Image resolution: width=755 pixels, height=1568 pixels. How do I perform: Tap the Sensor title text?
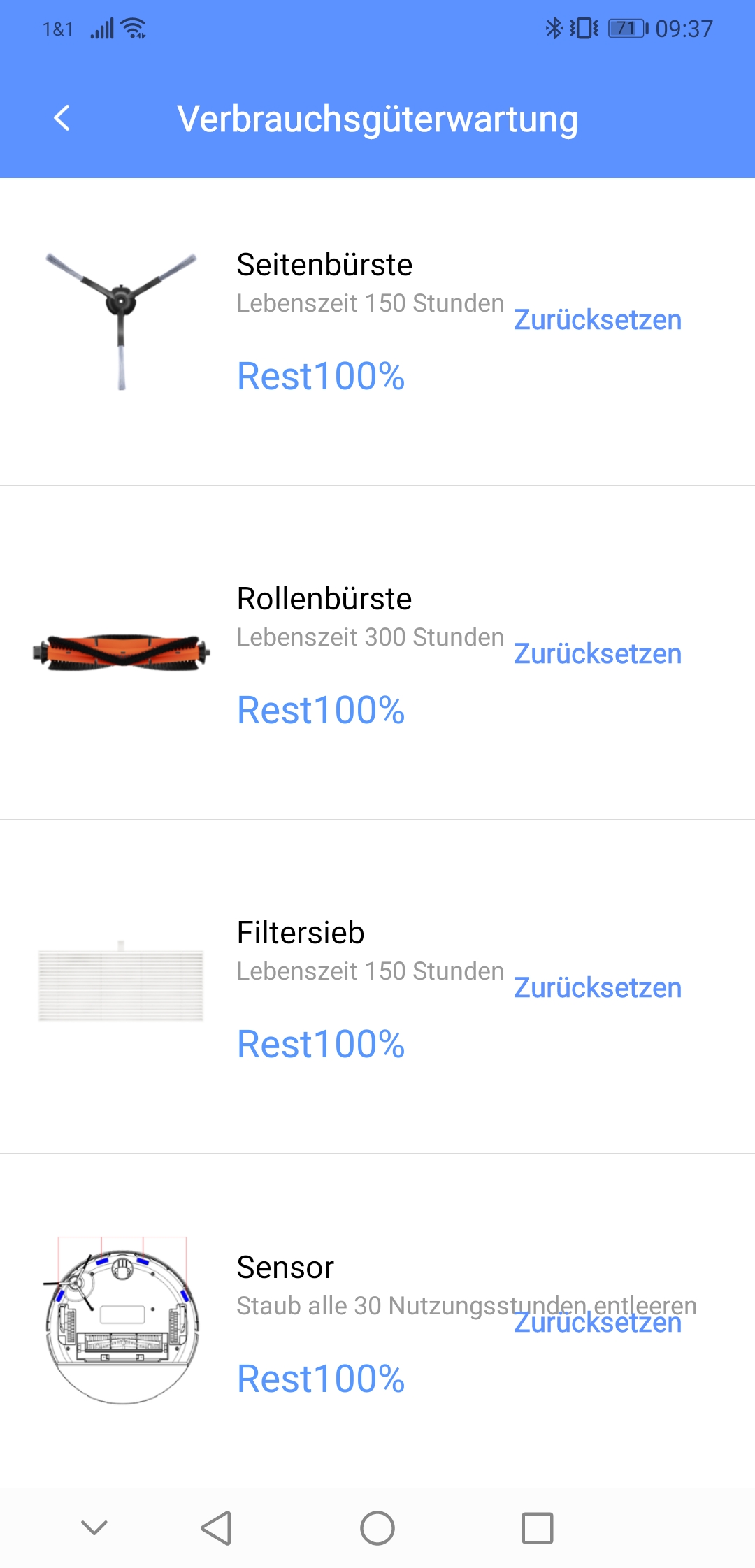point(285,1268)
